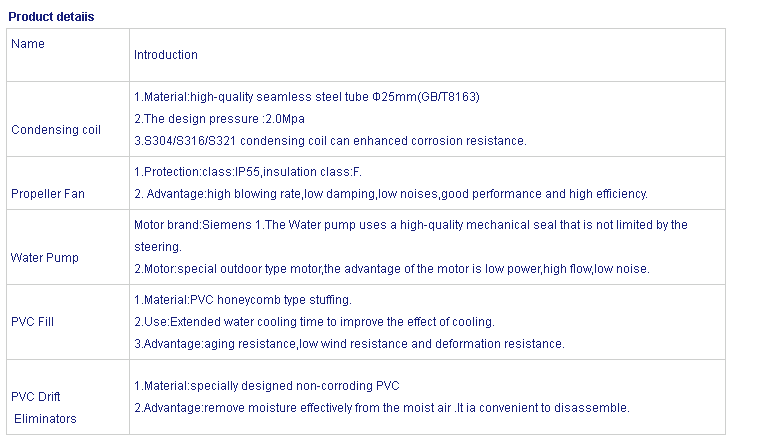Select the special outdoor type motor line

pos(391,269)
